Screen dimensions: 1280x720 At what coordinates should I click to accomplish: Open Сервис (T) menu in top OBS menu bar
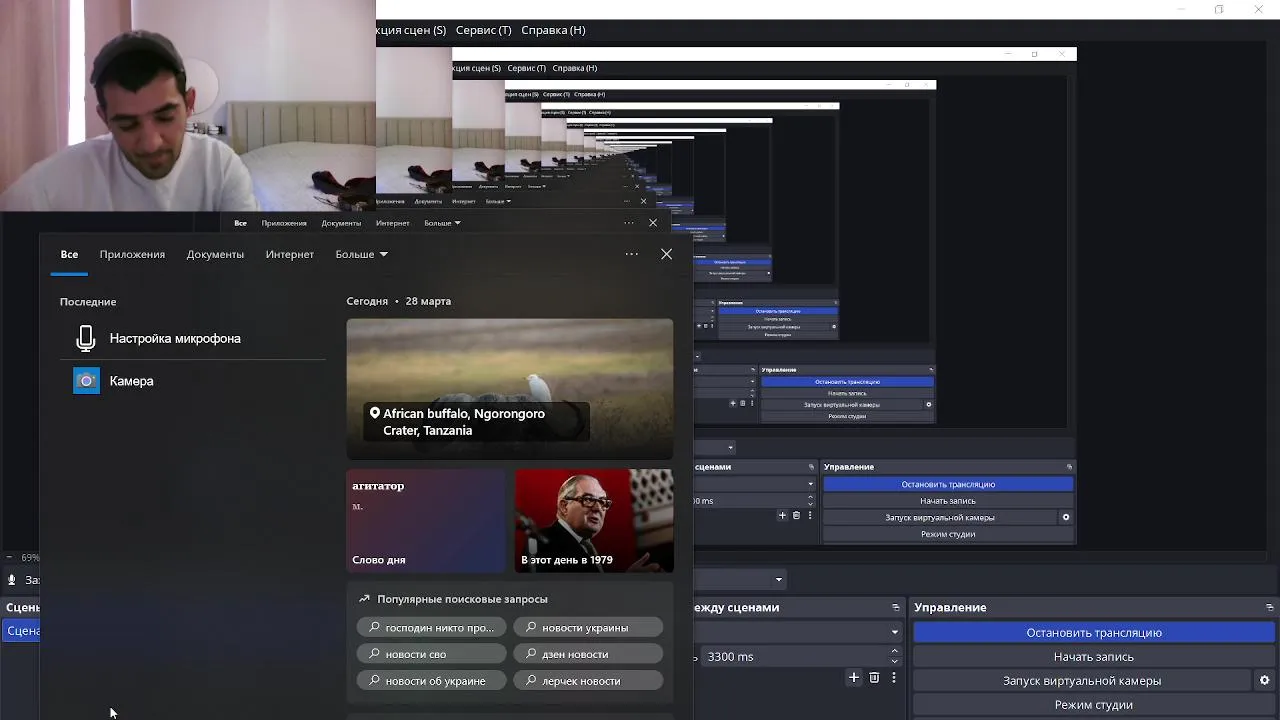(x=484, y=30)
